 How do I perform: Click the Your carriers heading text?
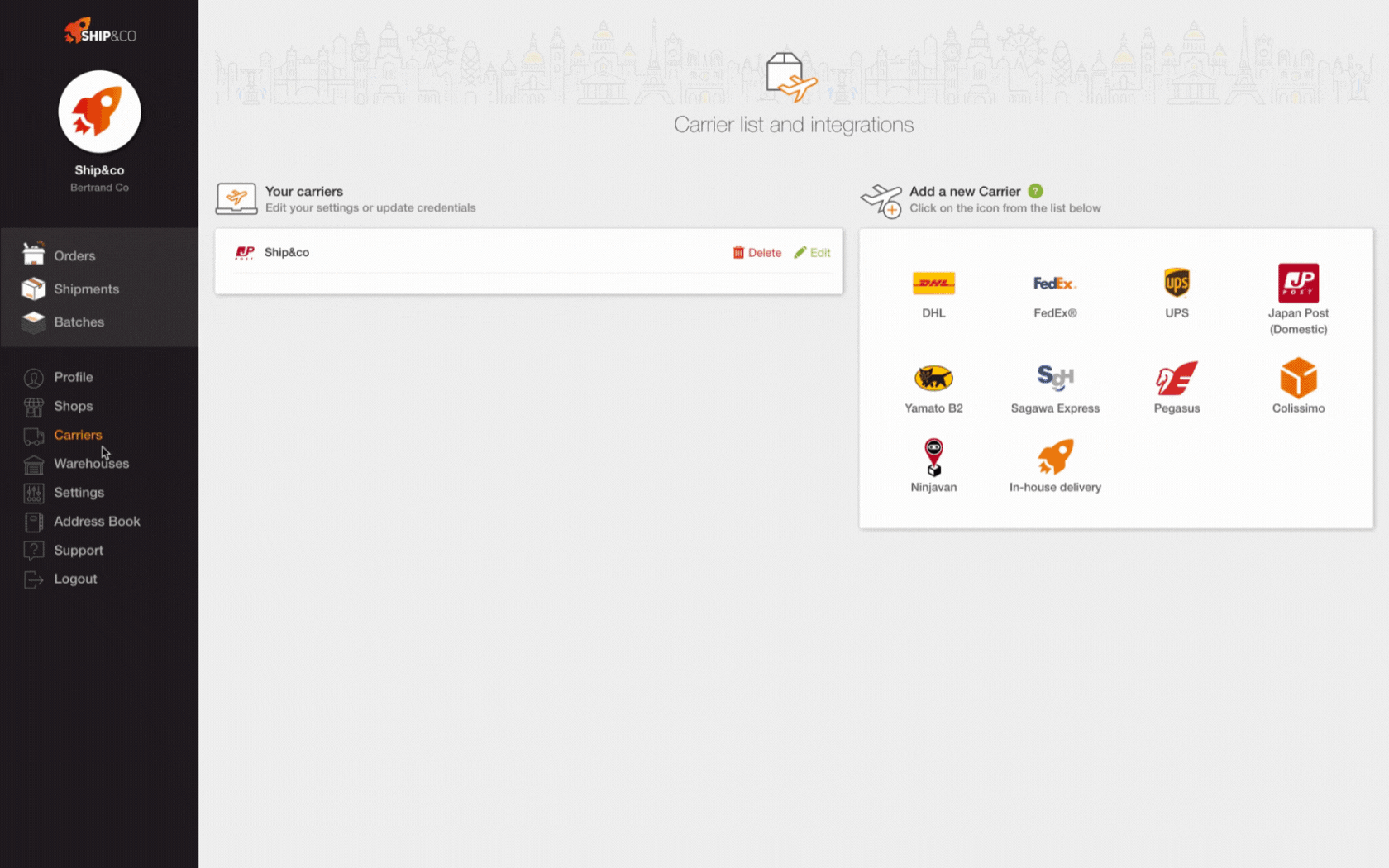click(x=304, y=191)
